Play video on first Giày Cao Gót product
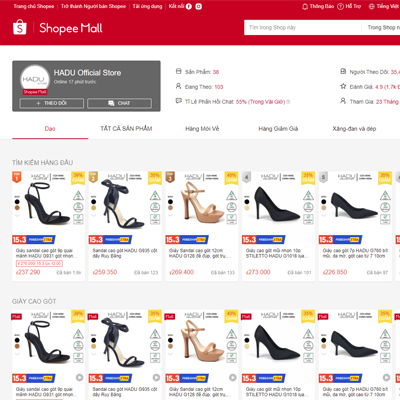400x400 pixels. pos(79,377)
